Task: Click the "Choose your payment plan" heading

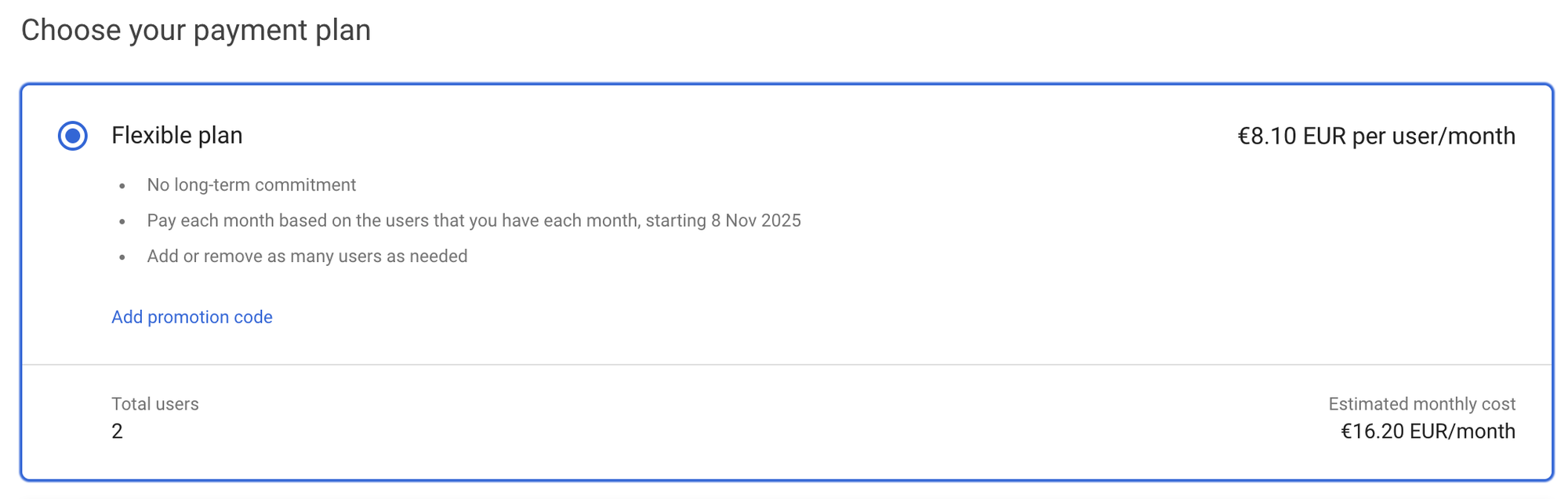Action: (196, 31)
